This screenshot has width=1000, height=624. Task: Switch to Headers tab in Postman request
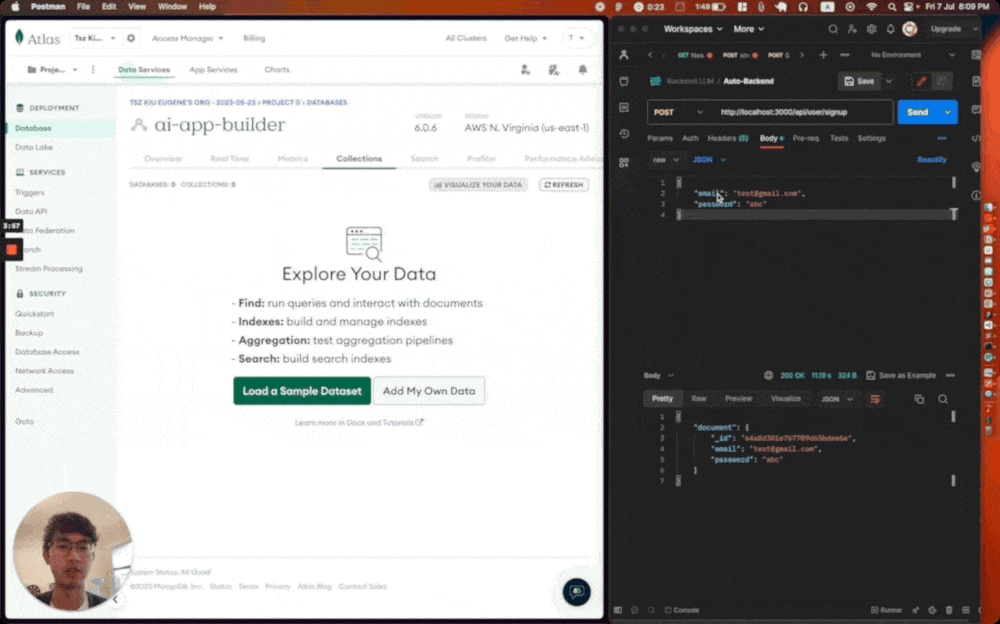coord(728,138)
